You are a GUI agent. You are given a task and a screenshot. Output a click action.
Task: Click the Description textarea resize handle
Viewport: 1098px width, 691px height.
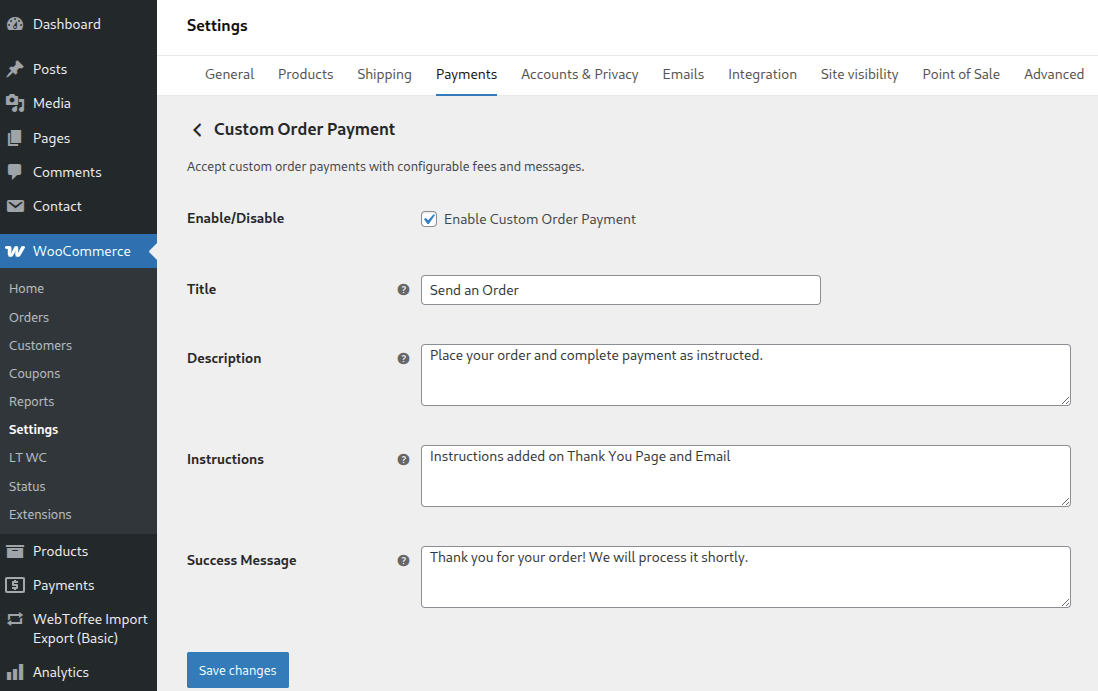[1065, 400]
